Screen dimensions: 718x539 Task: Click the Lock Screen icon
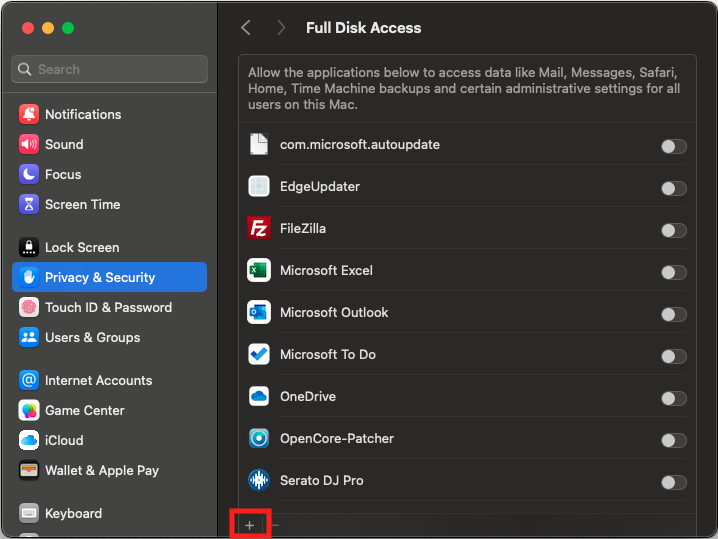click(29, 247)
